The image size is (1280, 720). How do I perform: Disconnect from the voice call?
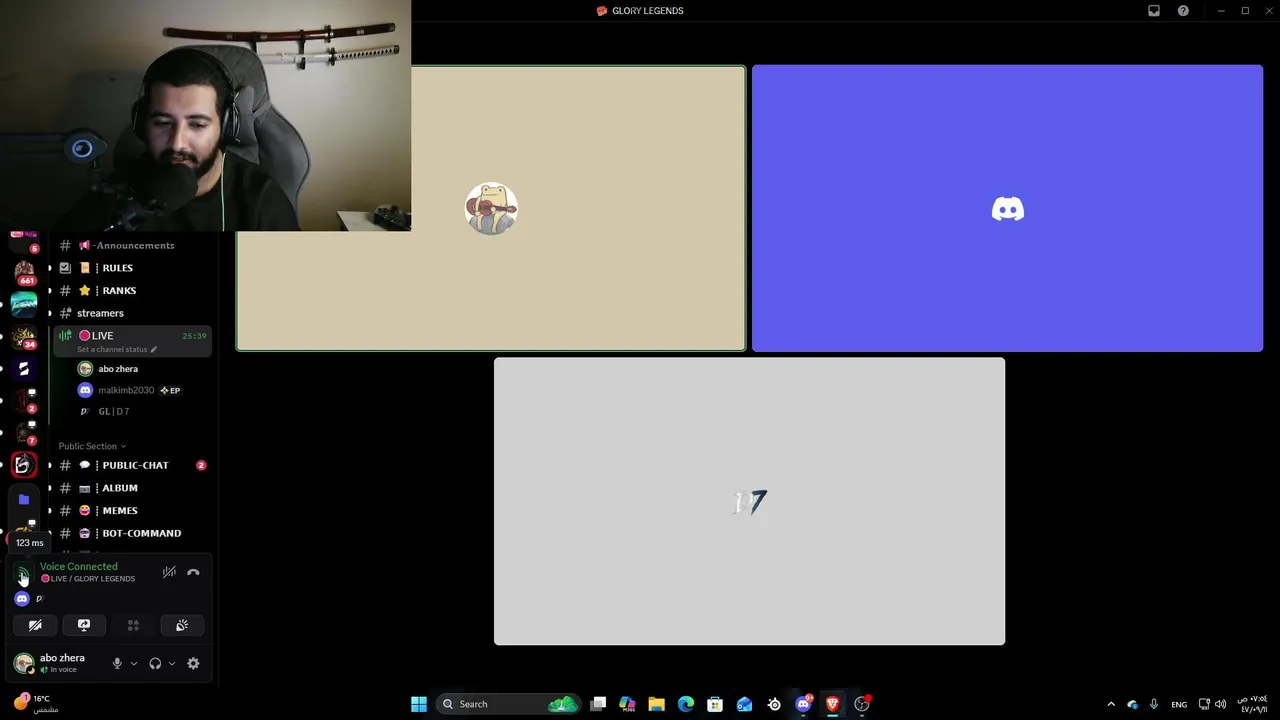click(x=193, y=573)
